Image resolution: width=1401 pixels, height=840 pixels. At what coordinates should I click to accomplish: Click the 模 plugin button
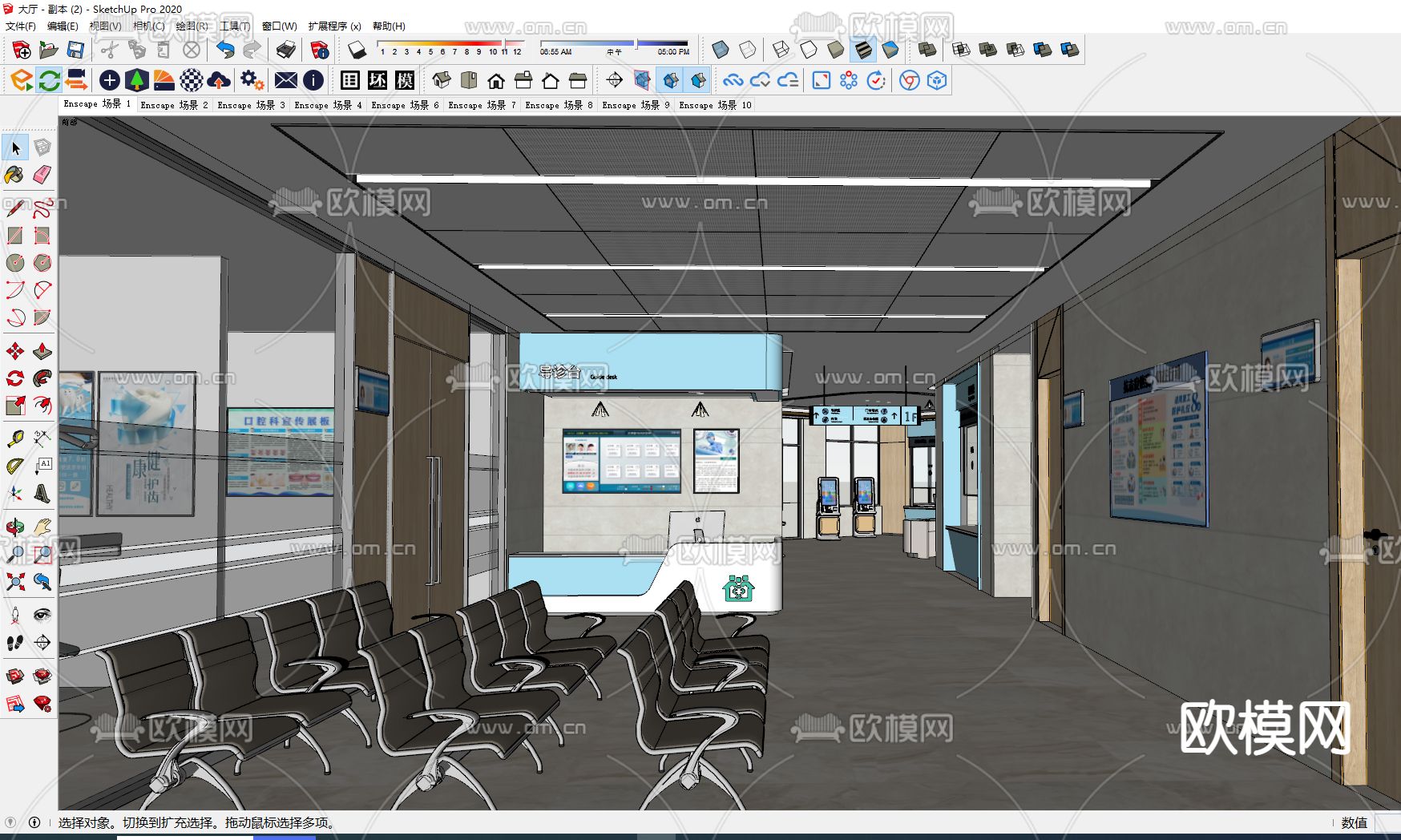point(405,80)
